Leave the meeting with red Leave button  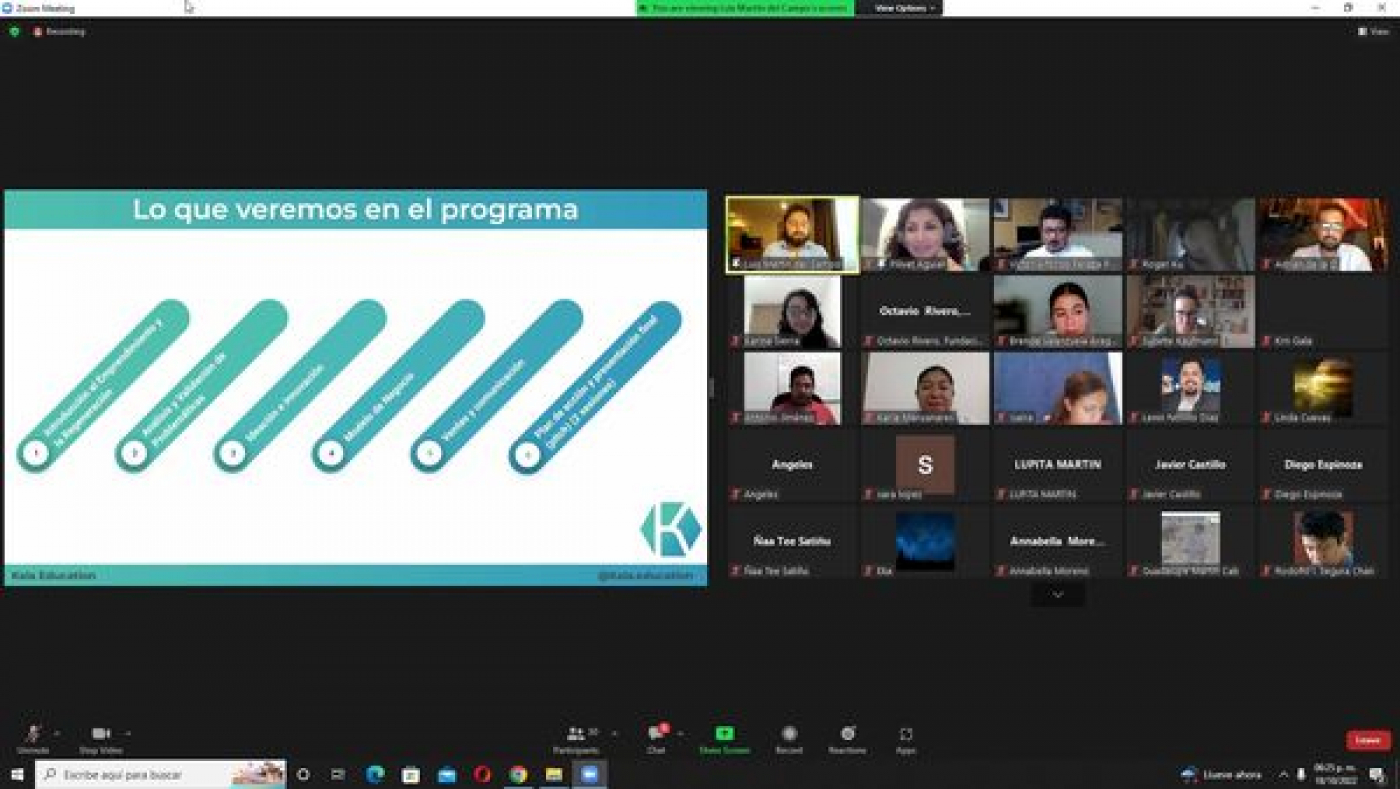pyautogui.click(x=1368, y=740)
